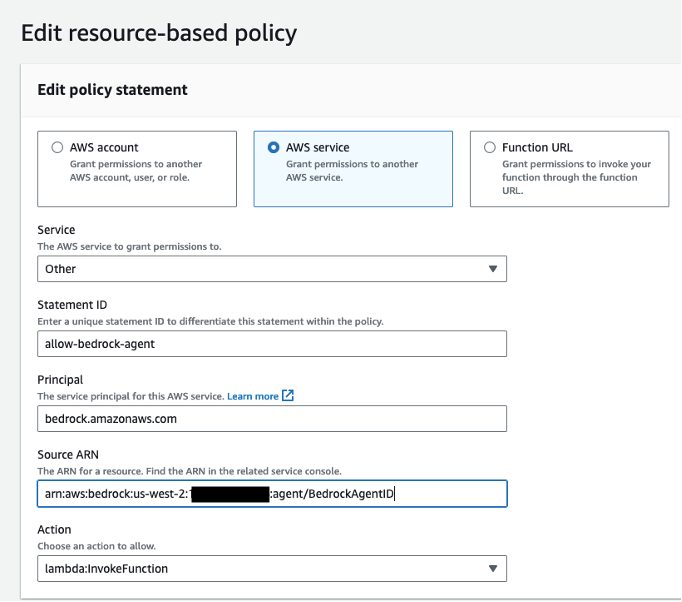
Task: Click the Edit resource-based policy title
Action: [159, 33]
